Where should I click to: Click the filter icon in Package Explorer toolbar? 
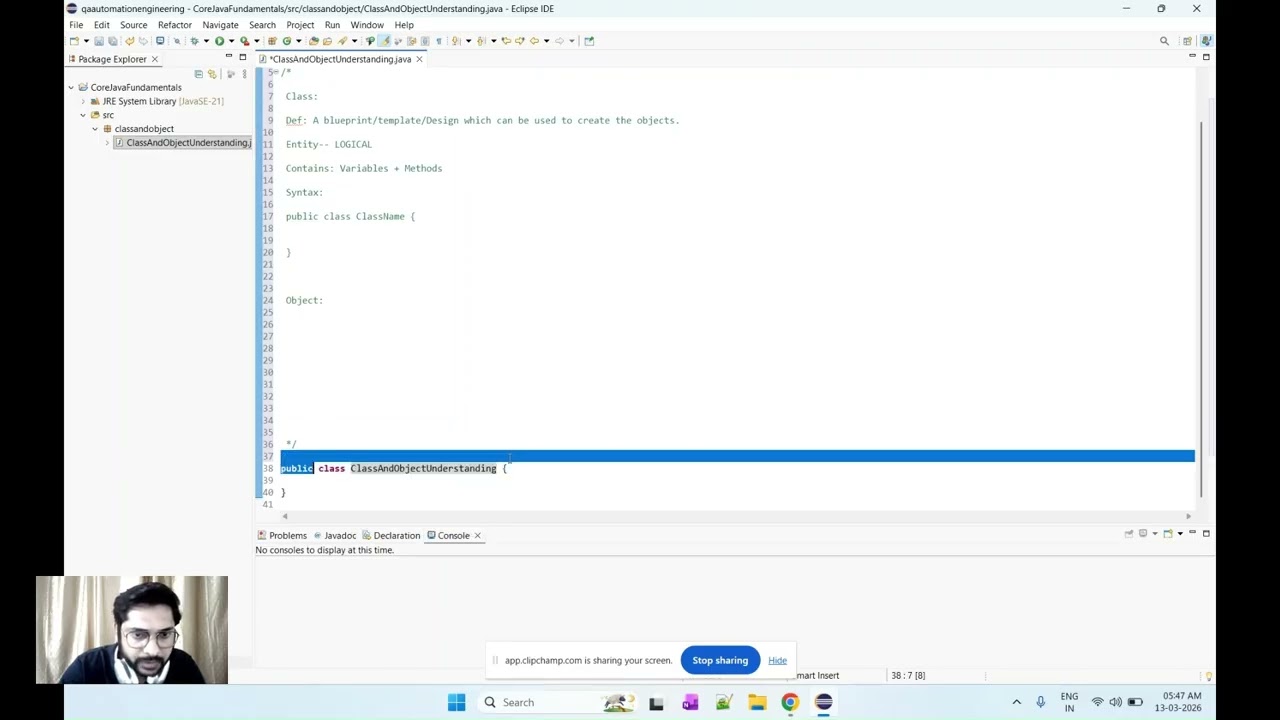point(230,74)
